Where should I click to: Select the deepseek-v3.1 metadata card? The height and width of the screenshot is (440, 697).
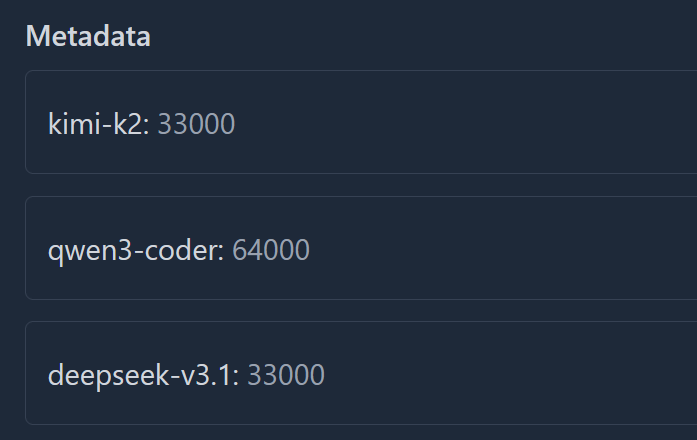pos(361,373)
